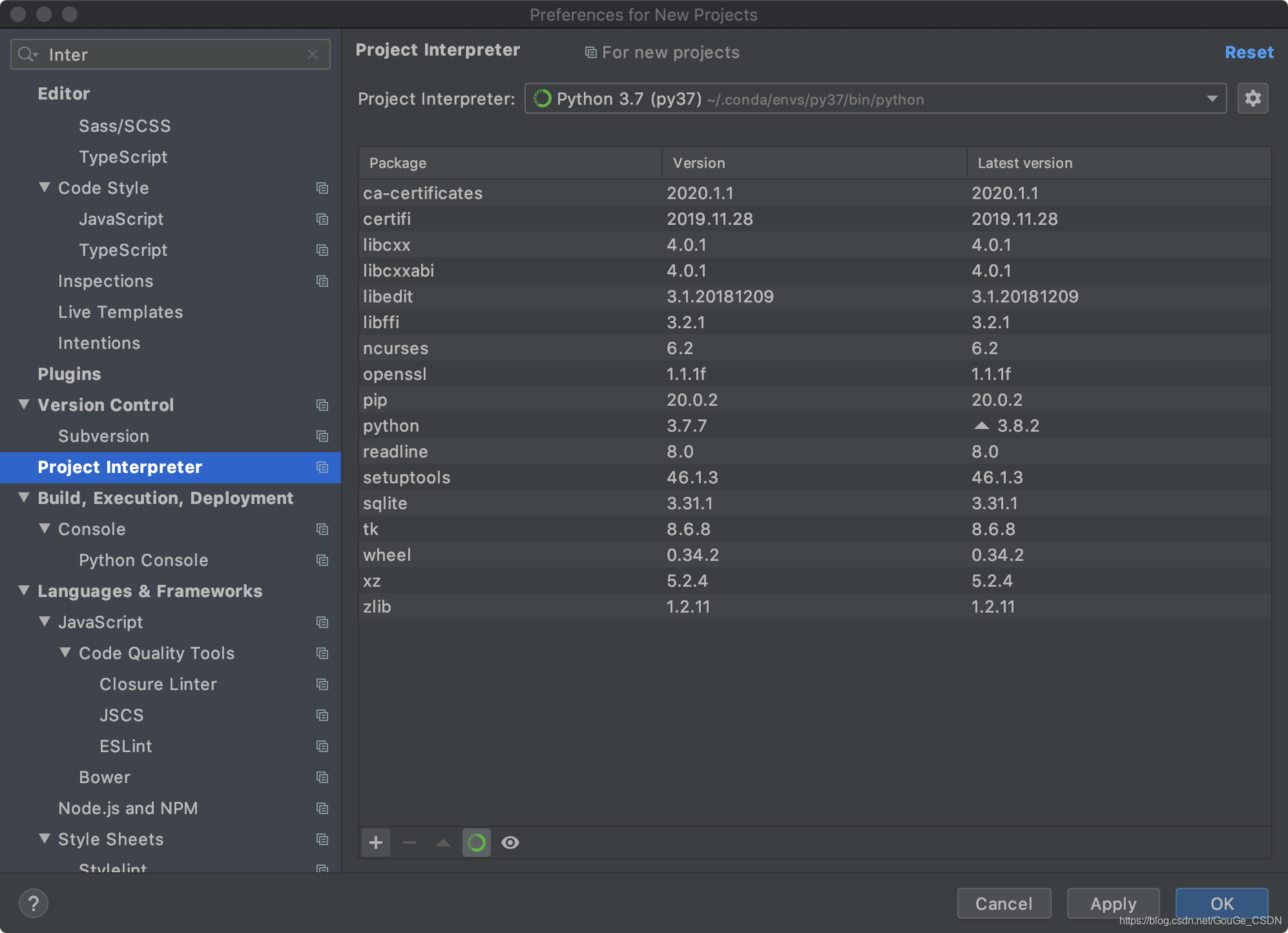This screenshot has width=1288, height=933.
Task: Select the ncurses package row
Action: click(815, 348)
